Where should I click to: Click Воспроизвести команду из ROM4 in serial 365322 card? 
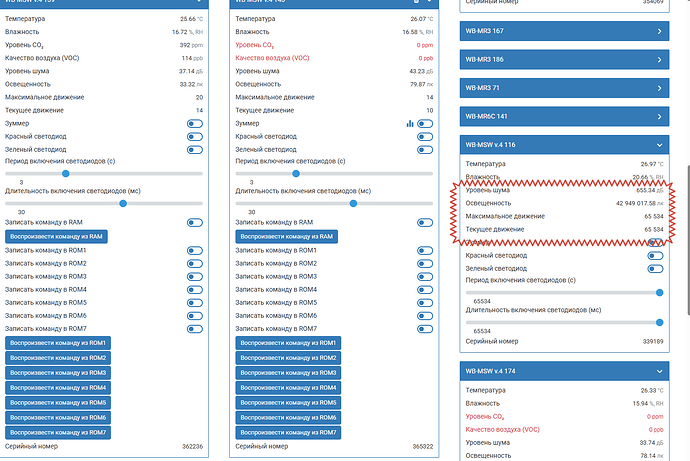point(288,388)
